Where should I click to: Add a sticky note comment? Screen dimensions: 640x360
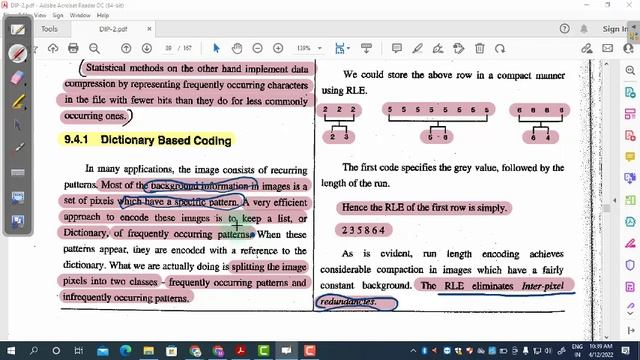396,48
